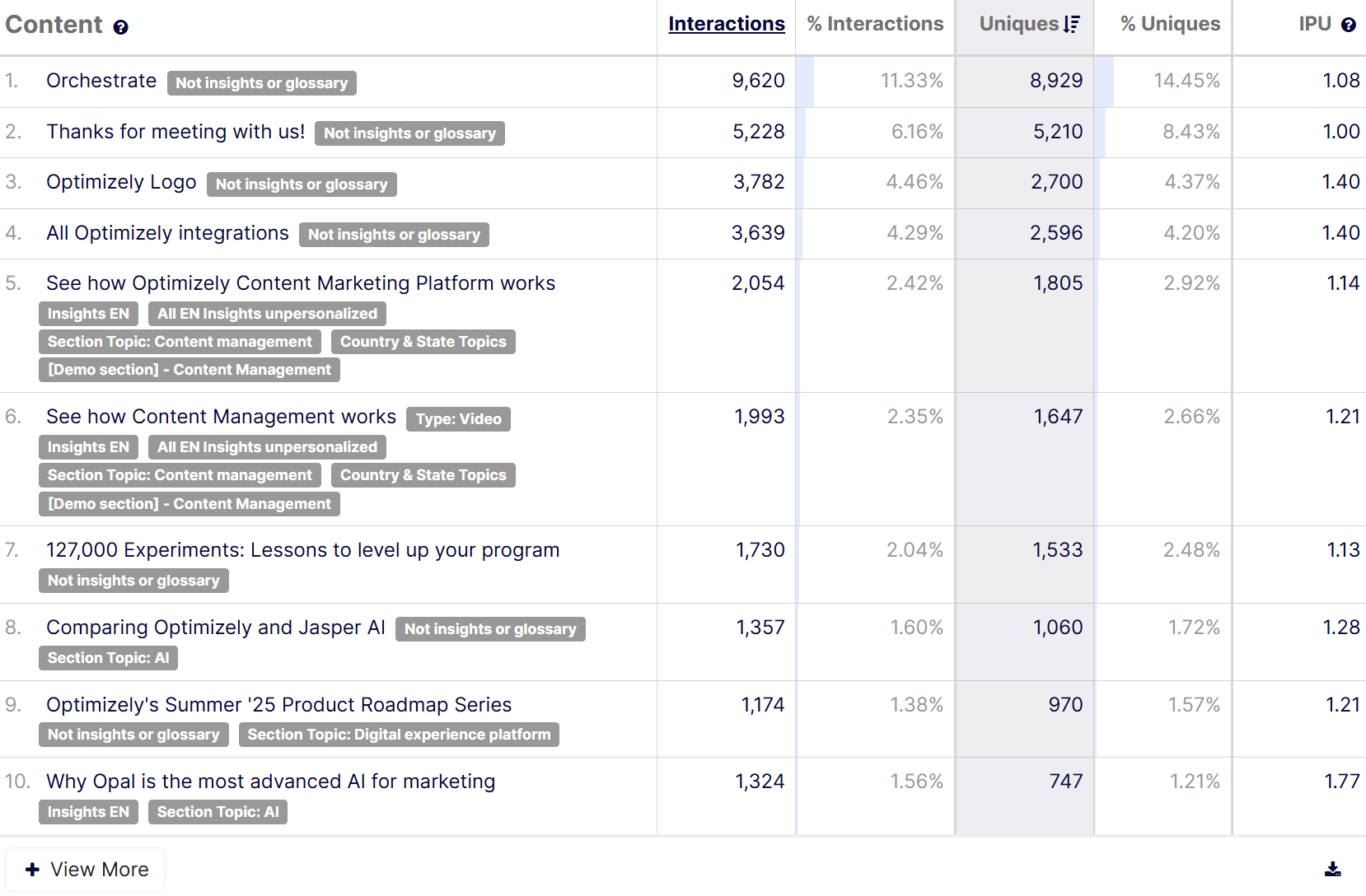
Task: Select the Optimizely Logo content title
Action: [x=121, y=182]
